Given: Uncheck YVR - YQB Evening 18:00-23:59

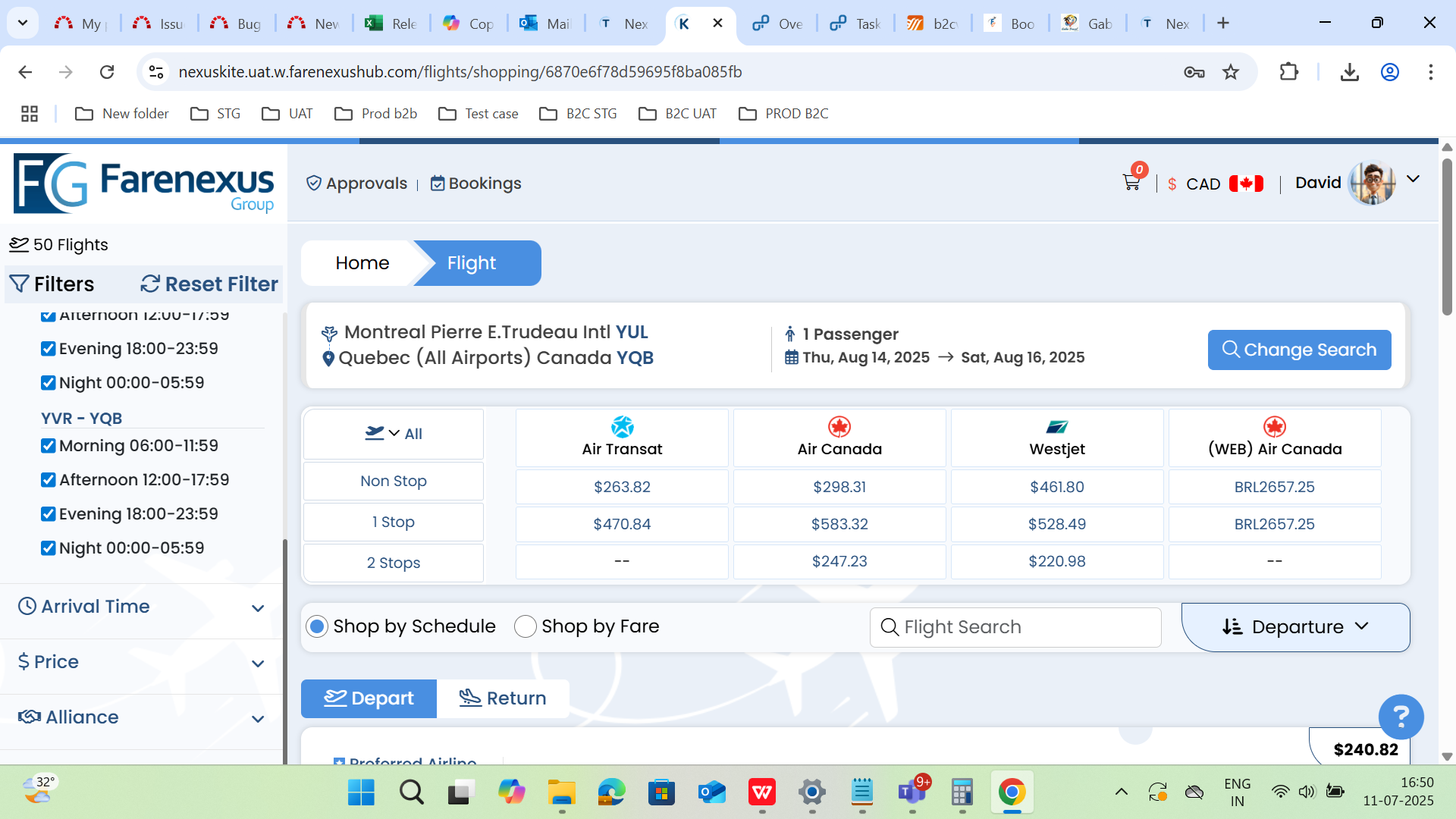Looking at the screenshot, I should (x=49, y=514).
